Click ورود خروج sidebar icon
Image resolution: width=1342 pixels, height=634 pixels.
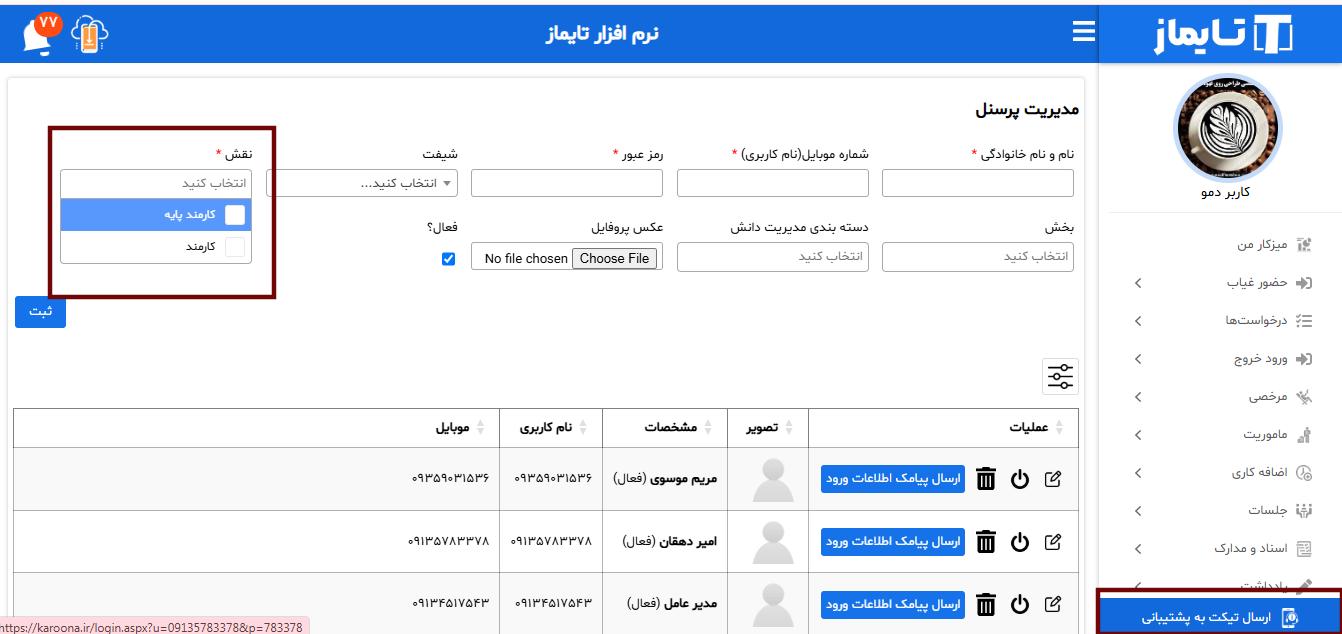click(x=1303, y=359)
